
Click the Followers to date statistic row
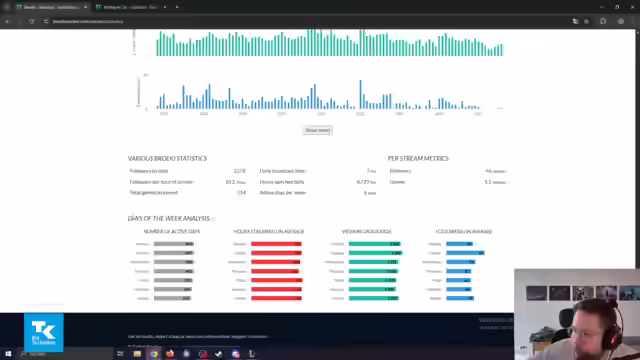click(x=188, y=171)
